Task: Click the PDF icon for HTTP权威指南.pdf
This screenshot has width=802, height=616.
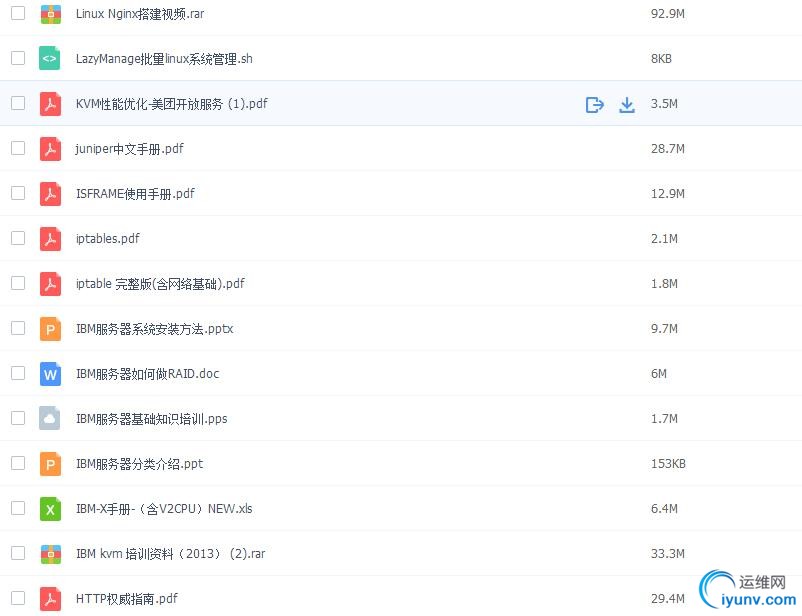Action: [x=50, y=599]
